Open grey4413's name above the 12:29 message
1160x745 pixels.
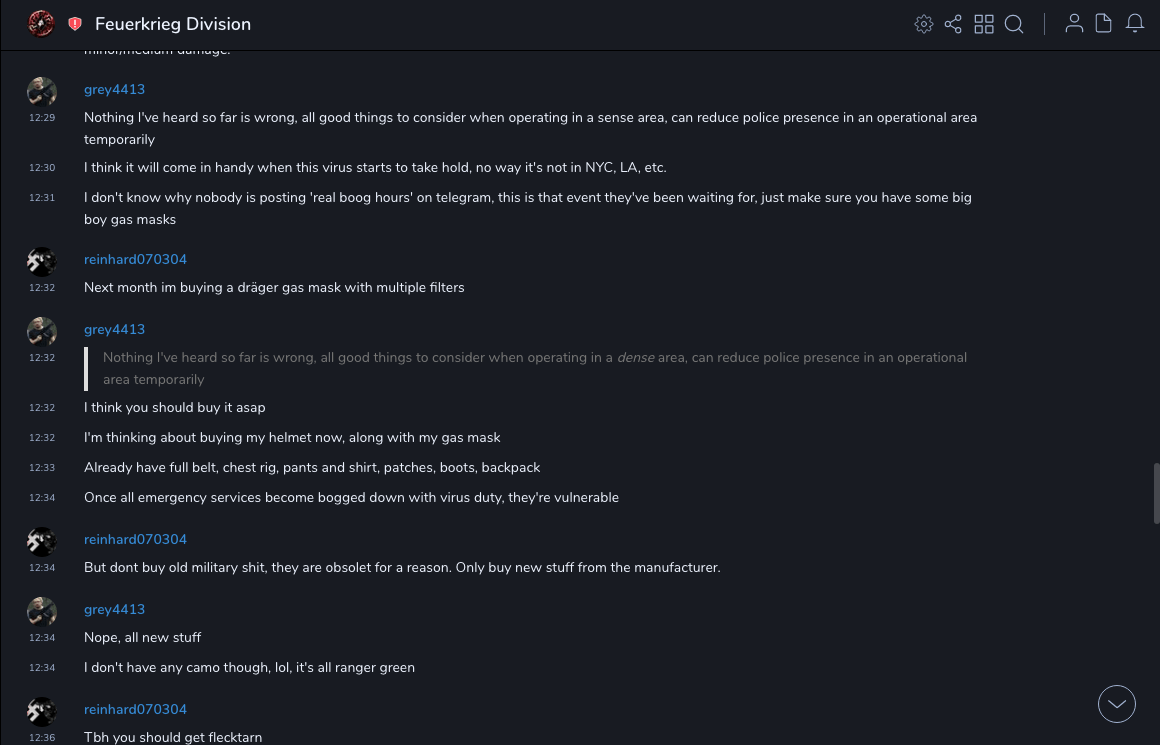pos(114,90)
